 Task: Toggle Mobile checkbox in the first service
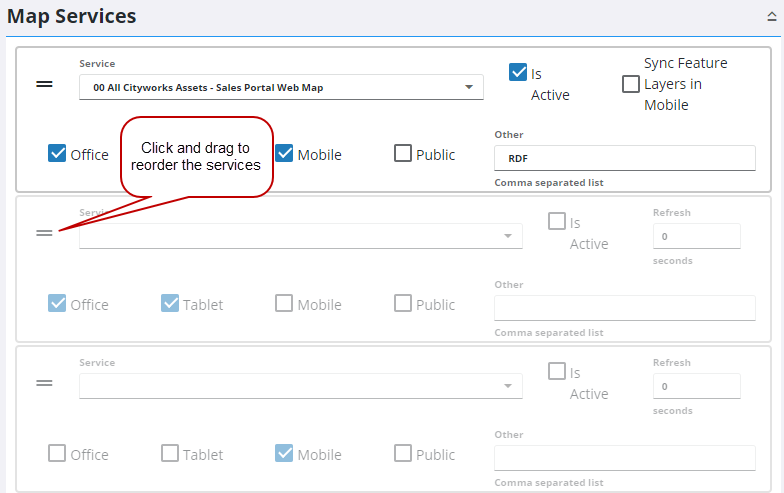[284, 154]
